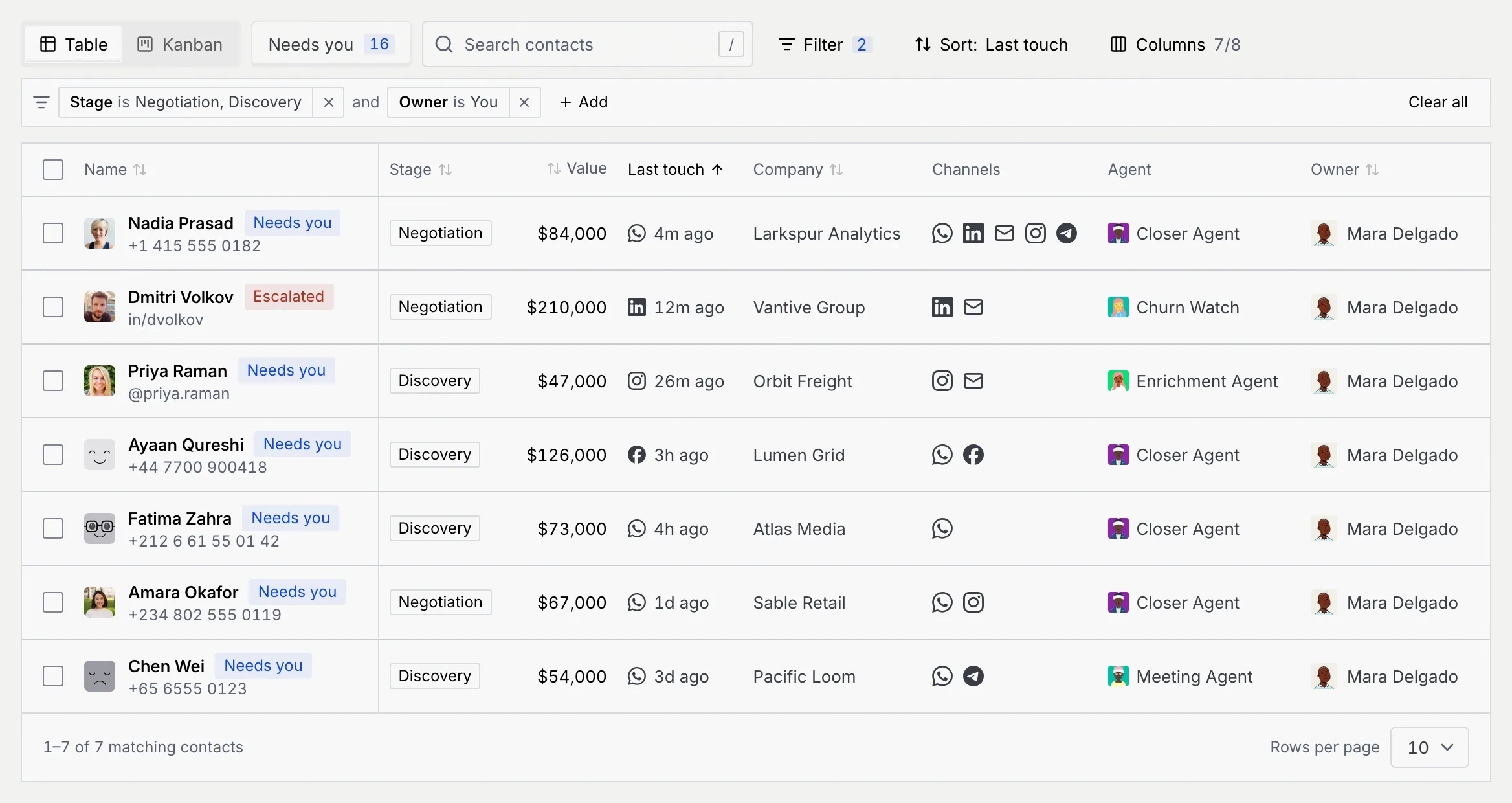Click the Escalated badge for Dmitri Volkov
Viewport: 1512px width, 803px height.
tap(289, 297)
